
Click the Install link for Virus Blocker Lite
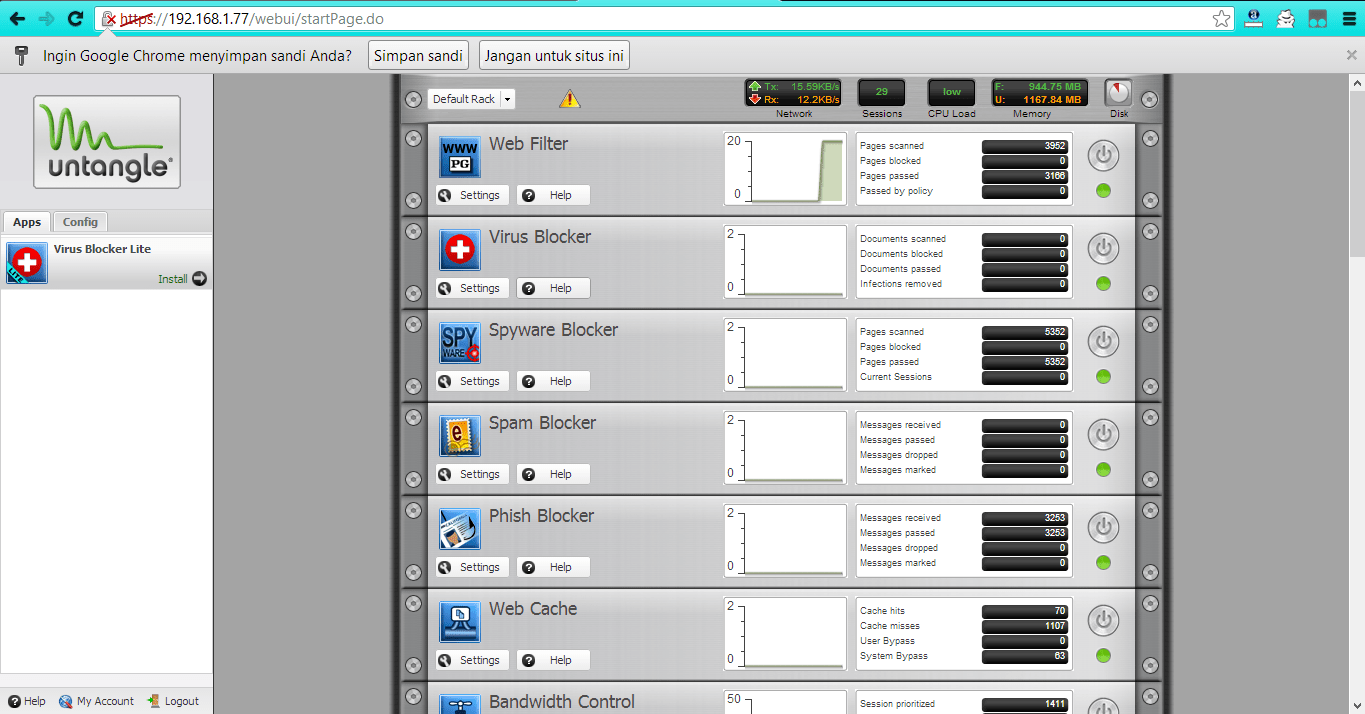pos(173,279)
